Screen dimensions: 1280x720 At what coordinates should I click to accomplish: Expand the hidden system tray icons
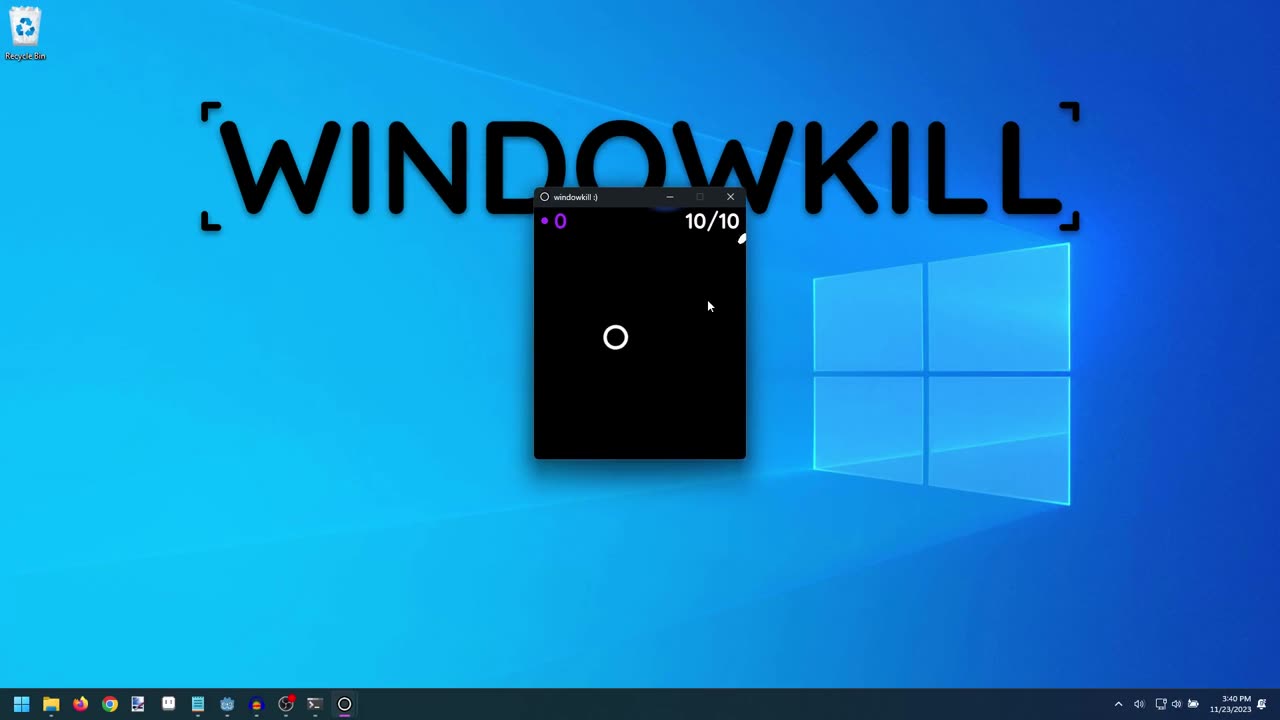(x=1118, y=704)
